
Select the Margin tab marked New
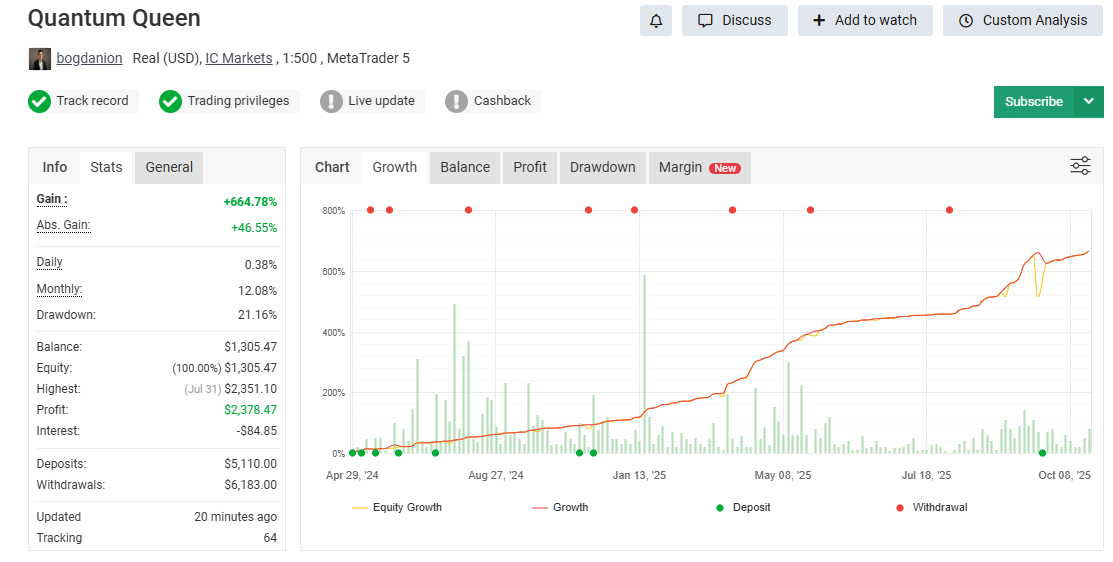click(698, 167)
